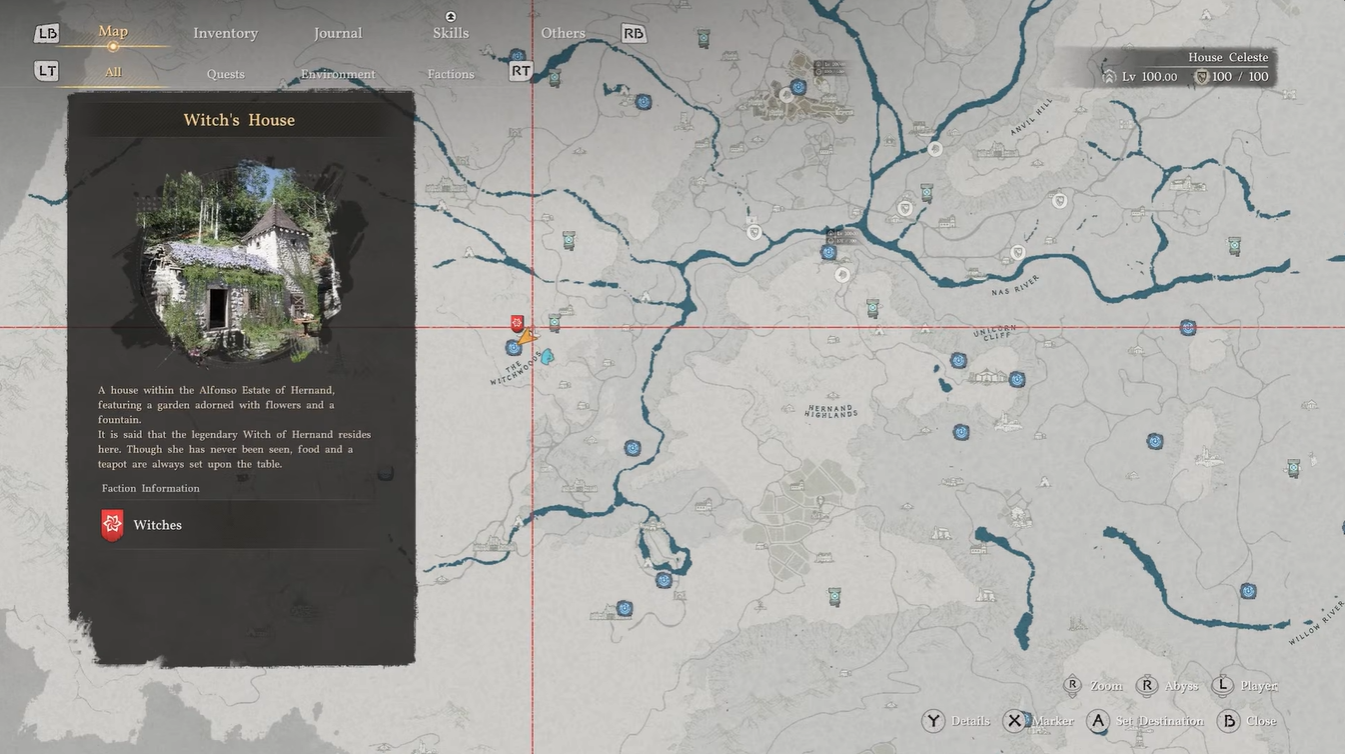The height and width of the screenshot is (754, 1345).
Task: Select the red Witches shield marker on map
Action: point(517,323)
